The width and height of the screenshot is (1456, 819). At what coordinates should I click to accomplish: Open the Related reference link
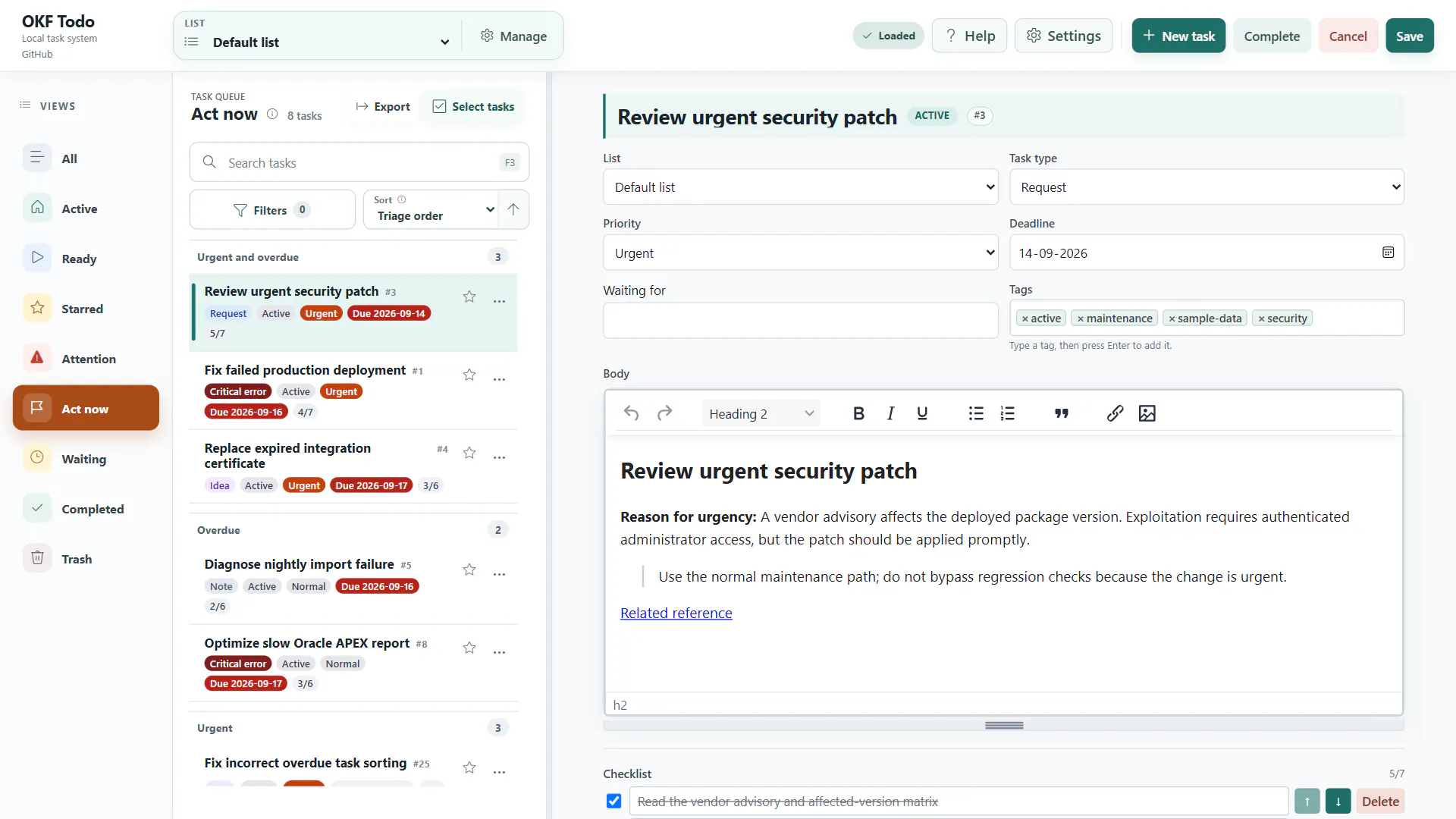tap(676, 613)
